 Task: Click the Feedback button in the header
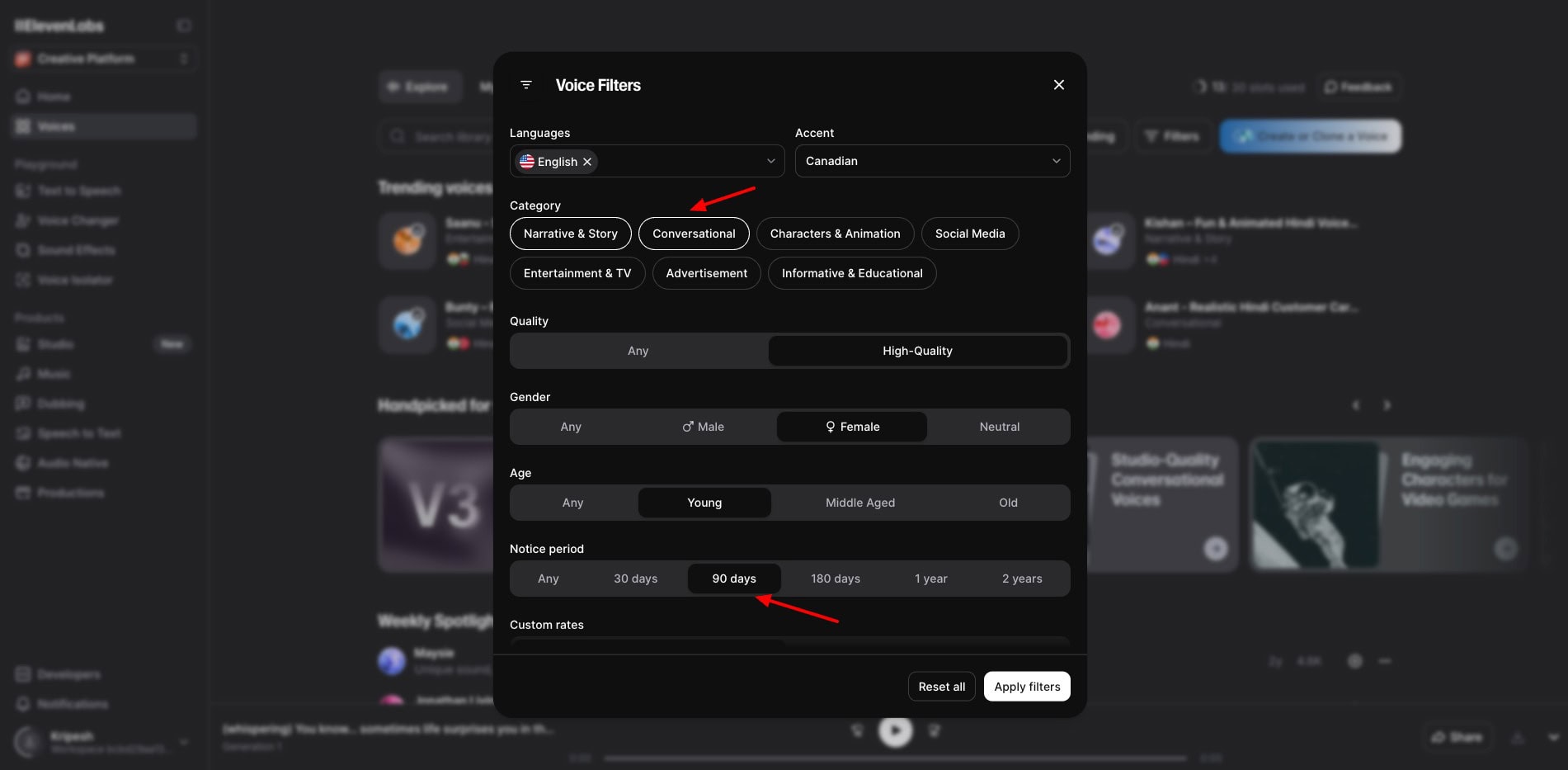[1358, 87]
